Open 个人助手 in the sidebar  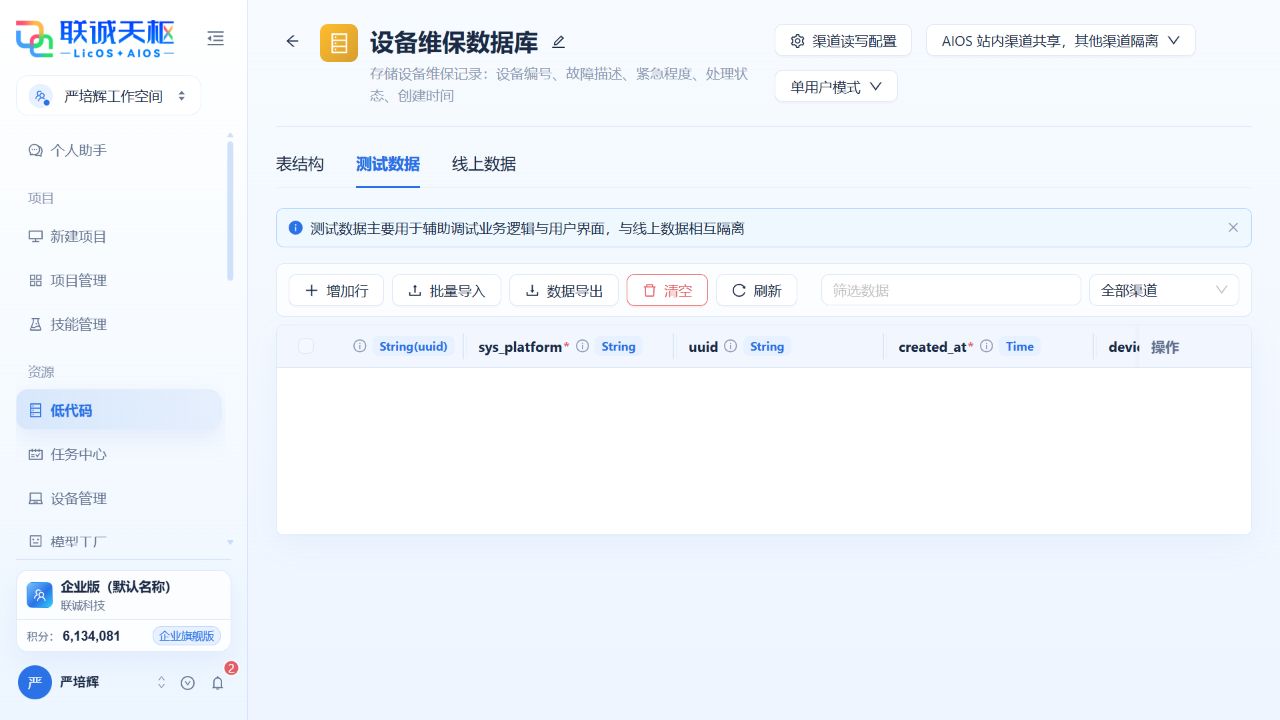coord(118,150)
